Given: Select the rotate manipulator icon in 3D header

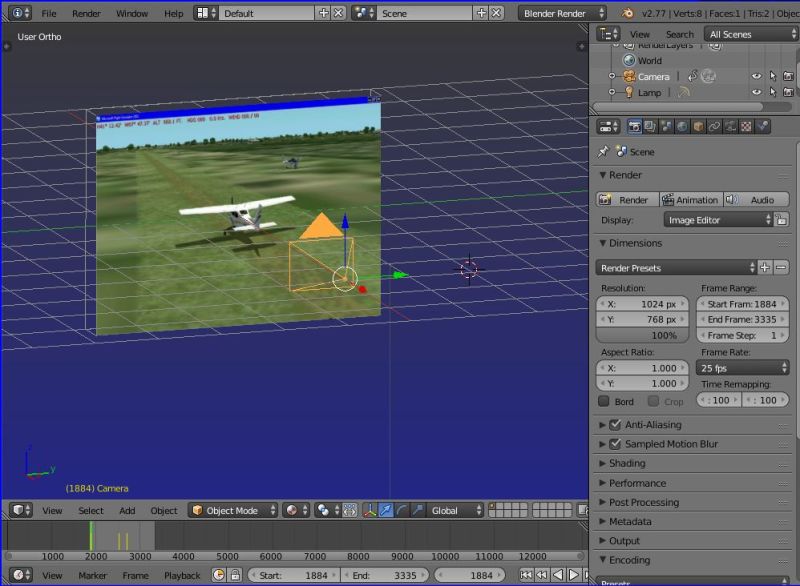Looking at the screenshot, I should pyautogui.click(x=401, y=510).
